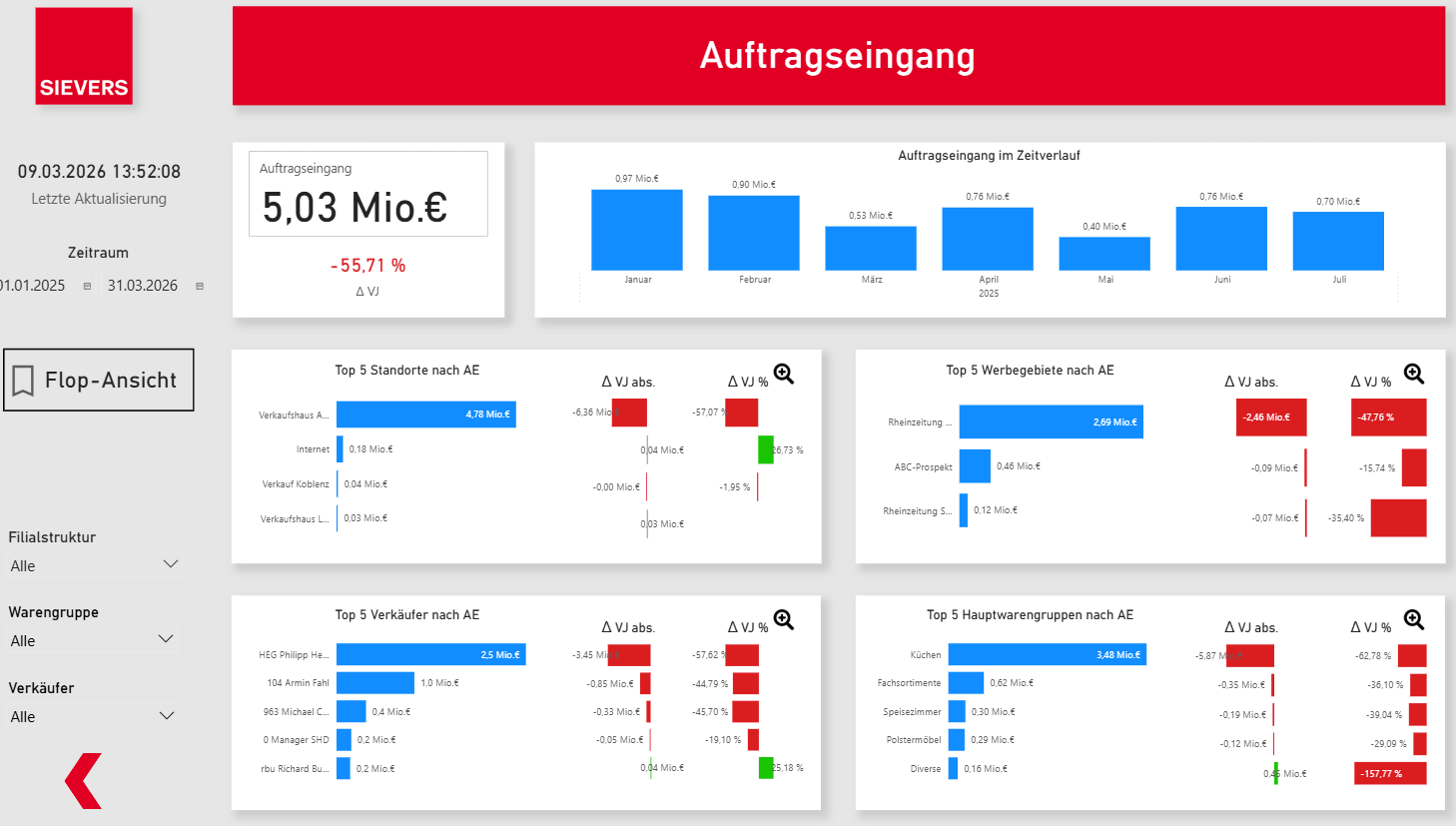Click the Verkauf Koblenz row label
Image resolution: width=1456 pixels, height=826 pixels.
[296, 484]
